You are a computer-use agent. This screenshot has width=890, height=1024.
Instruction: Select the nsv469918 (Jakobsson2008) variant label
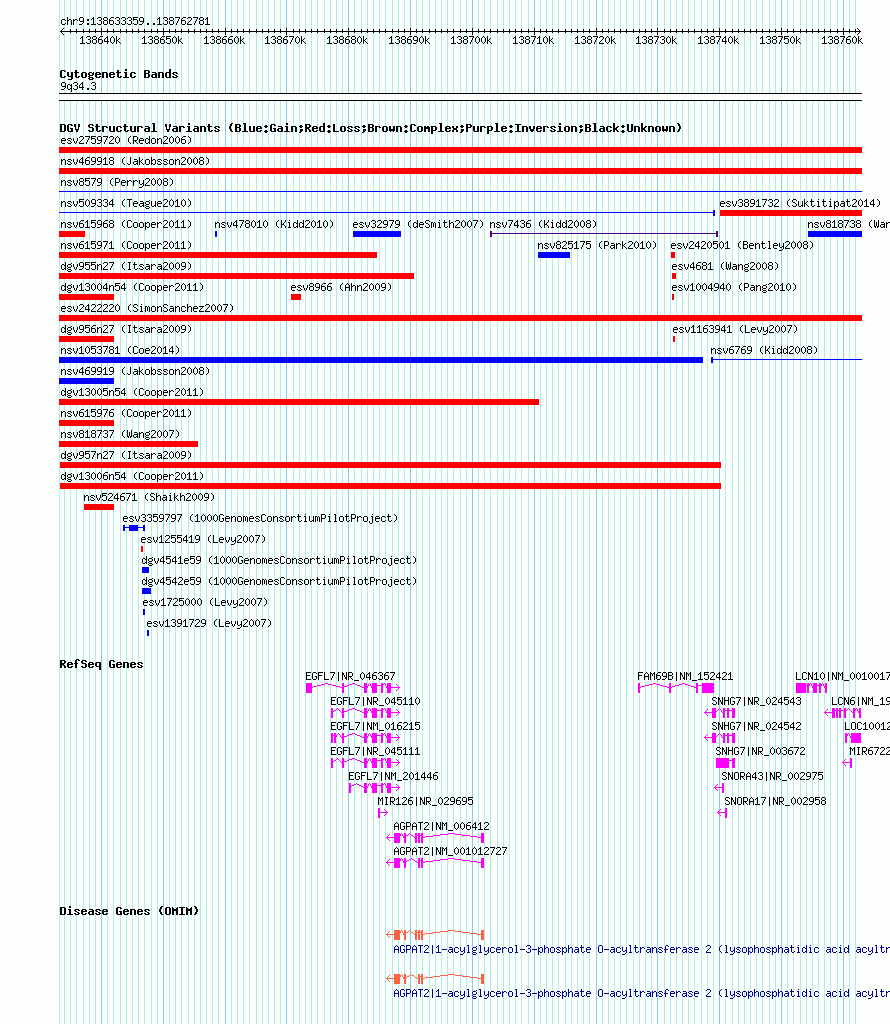(x=135, y=161)
